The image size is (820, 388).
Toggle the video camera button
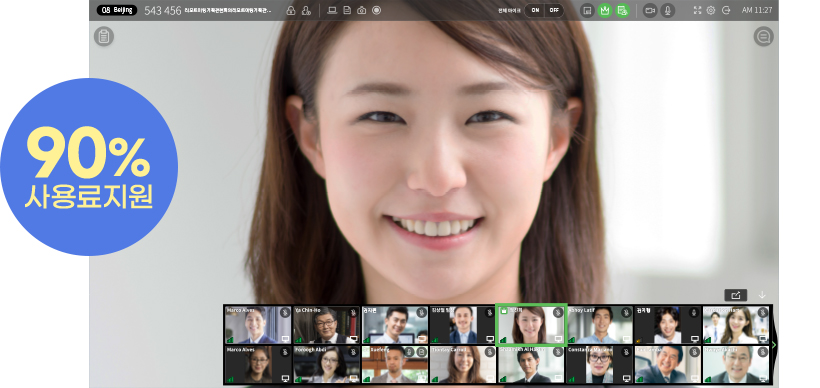point(650,10)
